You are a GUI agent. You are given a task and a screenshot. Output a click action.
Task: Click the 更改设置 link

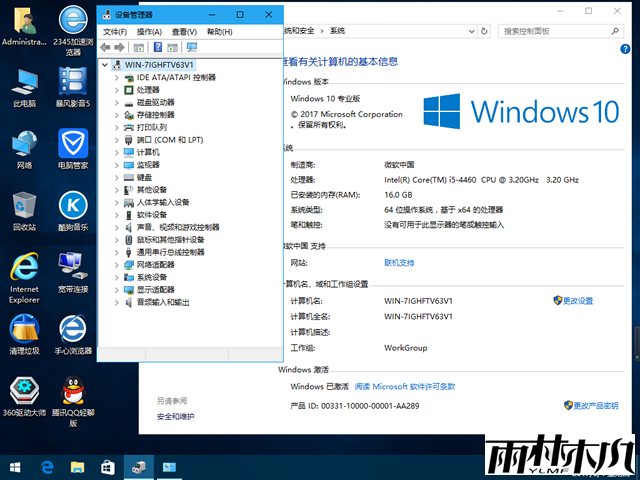pyautogui.click(x=577, y=300)
